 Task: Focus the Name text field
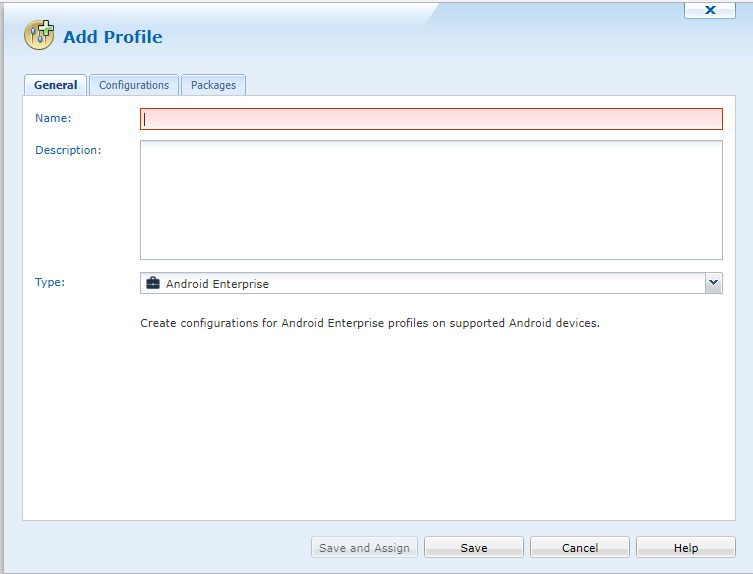click(x=431, y=119)
